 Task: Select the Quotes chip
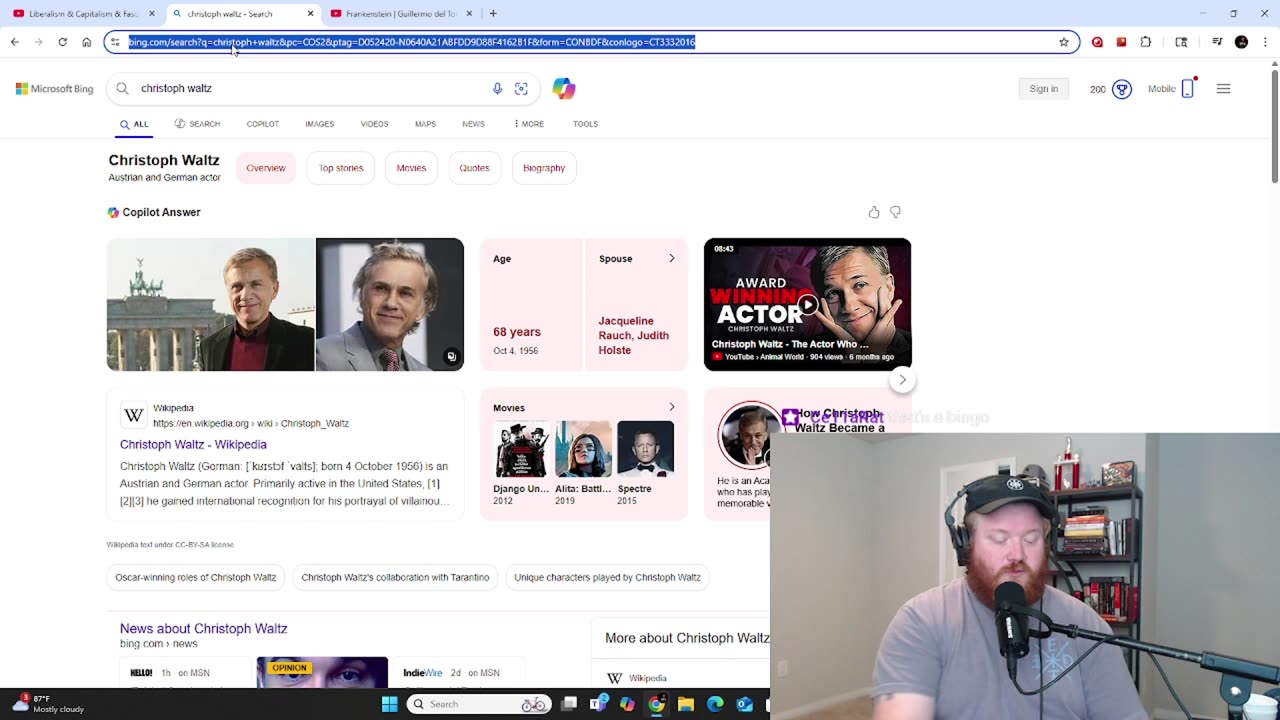474,168
